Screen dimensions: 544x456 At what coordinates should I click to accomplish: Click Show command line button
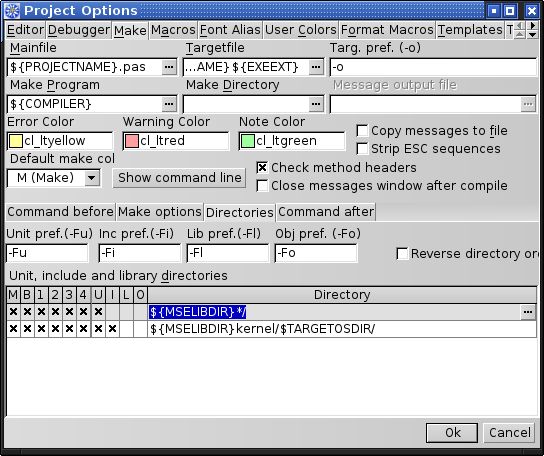point(179,178)
